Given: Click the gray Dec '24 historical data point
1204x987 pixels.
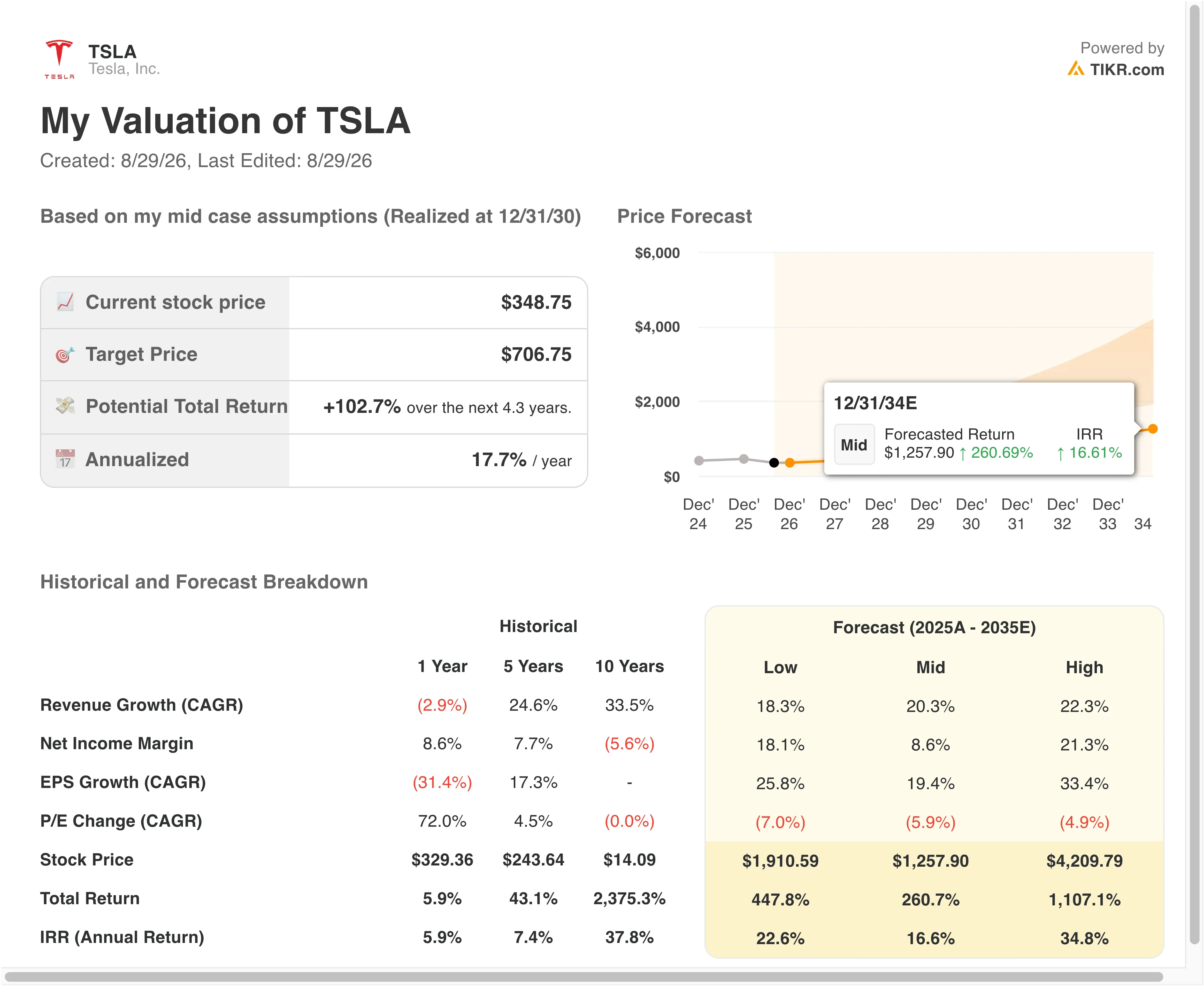Looking at the screenshot, I should coord(699,461).
